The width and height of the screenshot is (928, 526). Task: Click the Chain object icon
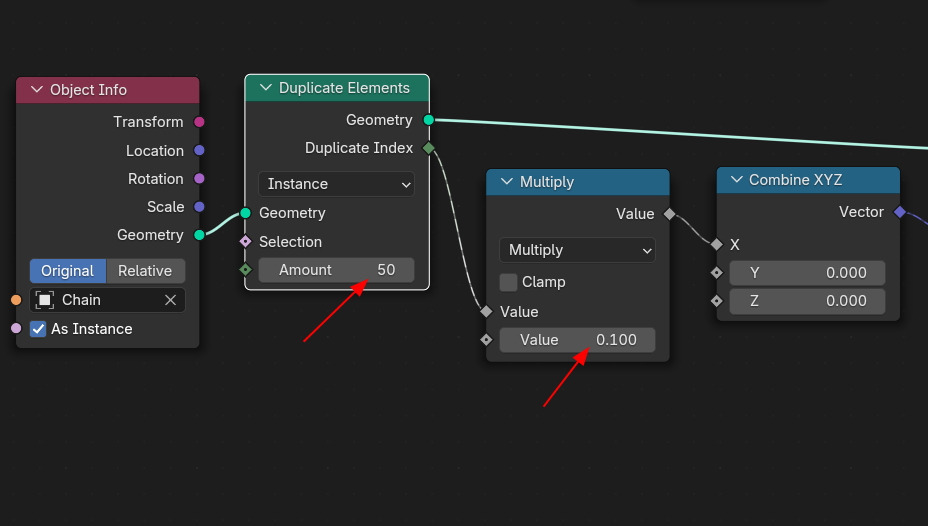pos(44,300)
